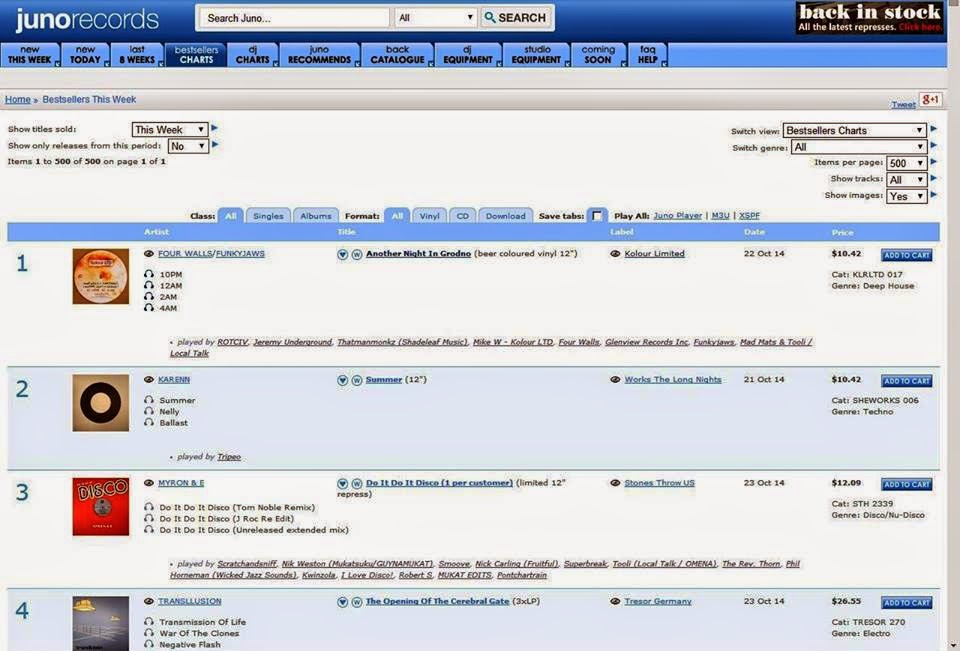
Task: Click heart icon for Do It Do It Disco
Action: (x=343, y=484)
